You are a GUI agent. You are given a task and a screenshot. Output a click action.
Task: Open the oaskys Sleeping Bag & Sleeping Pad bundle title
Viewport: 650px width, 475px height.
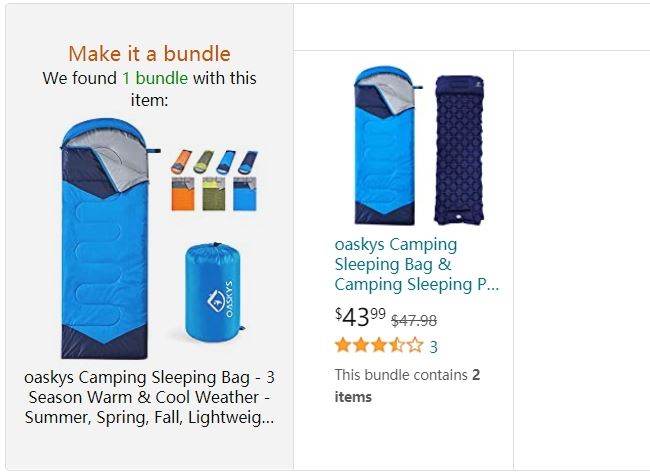[416, 264]
